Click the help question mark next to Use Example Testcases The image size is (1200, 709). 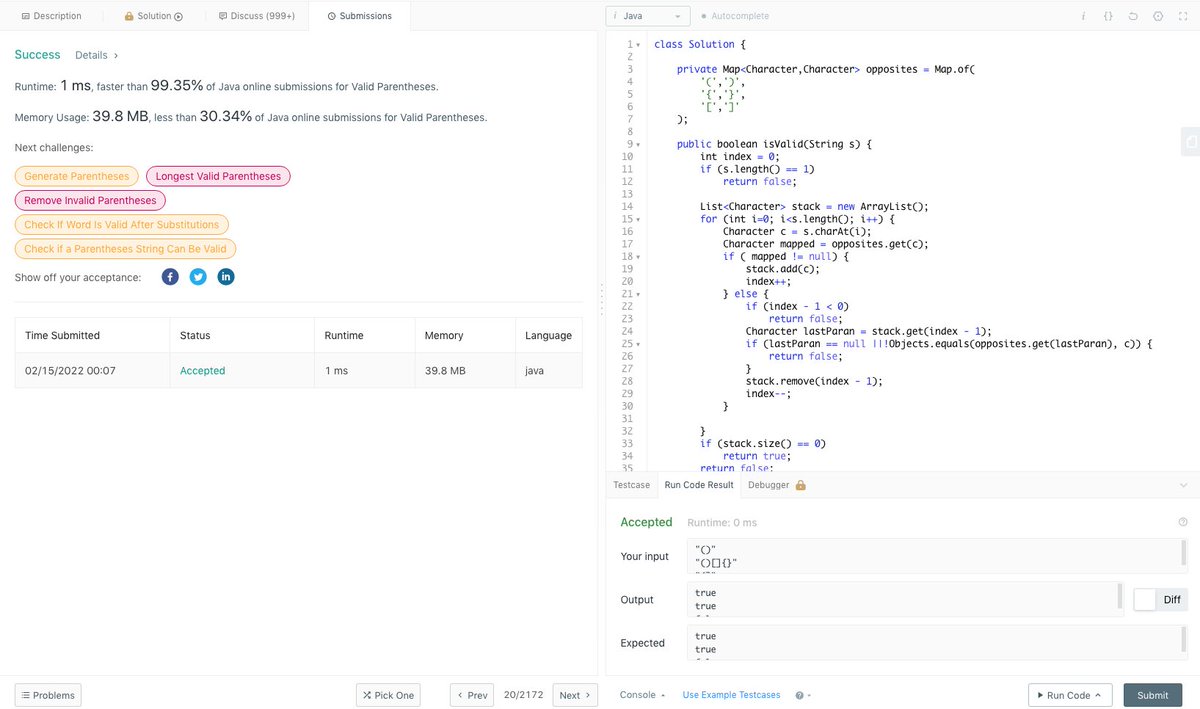pos(800,695)
